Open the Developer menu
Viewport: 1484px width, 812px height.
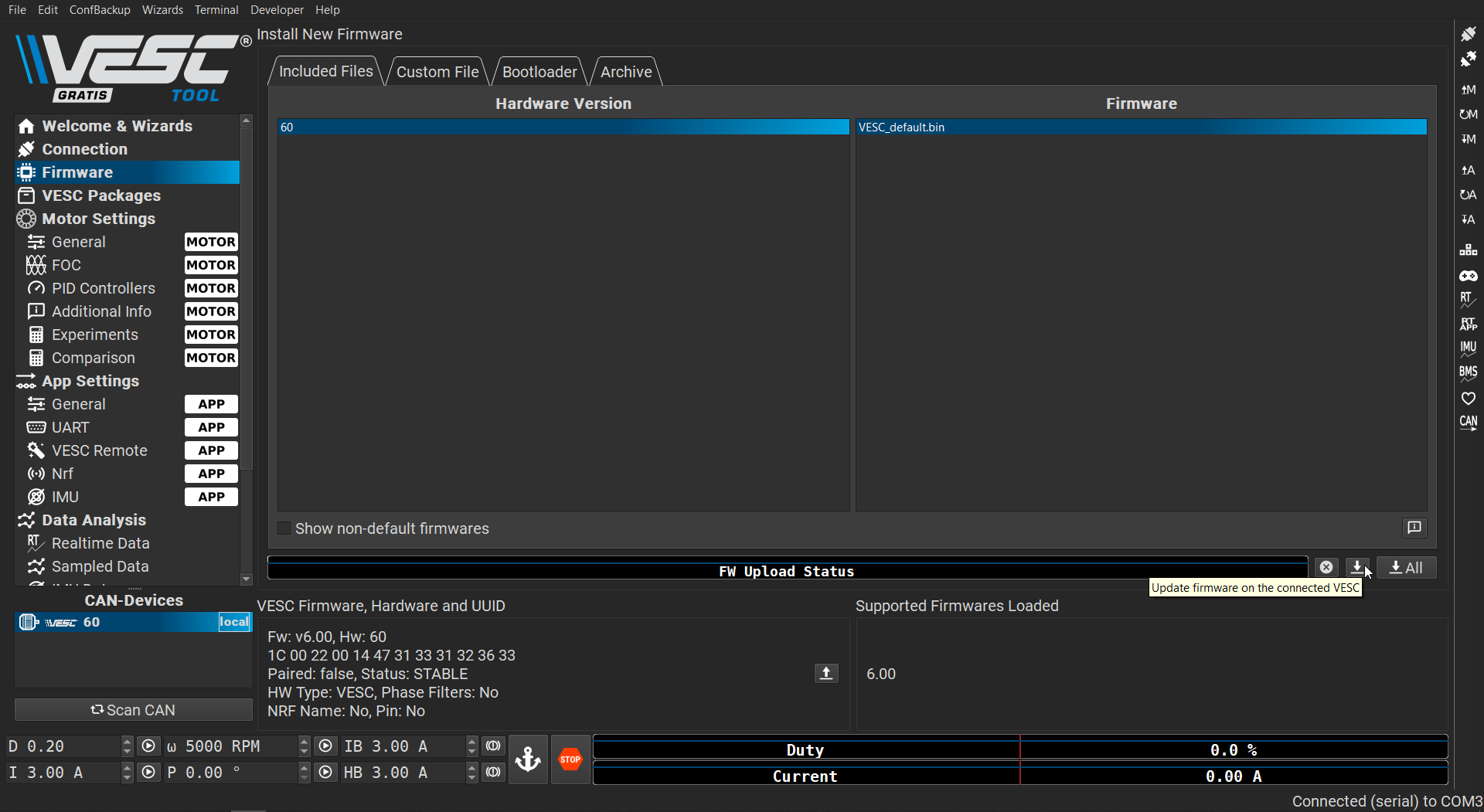pyautogui.click(x=277, y=10)
